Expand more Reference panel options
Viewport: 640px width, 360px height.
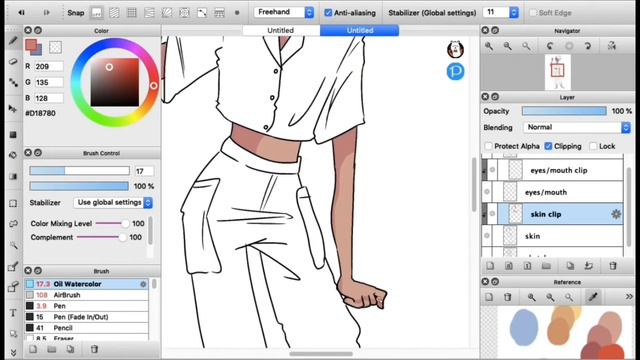click(x=629, y=297)
